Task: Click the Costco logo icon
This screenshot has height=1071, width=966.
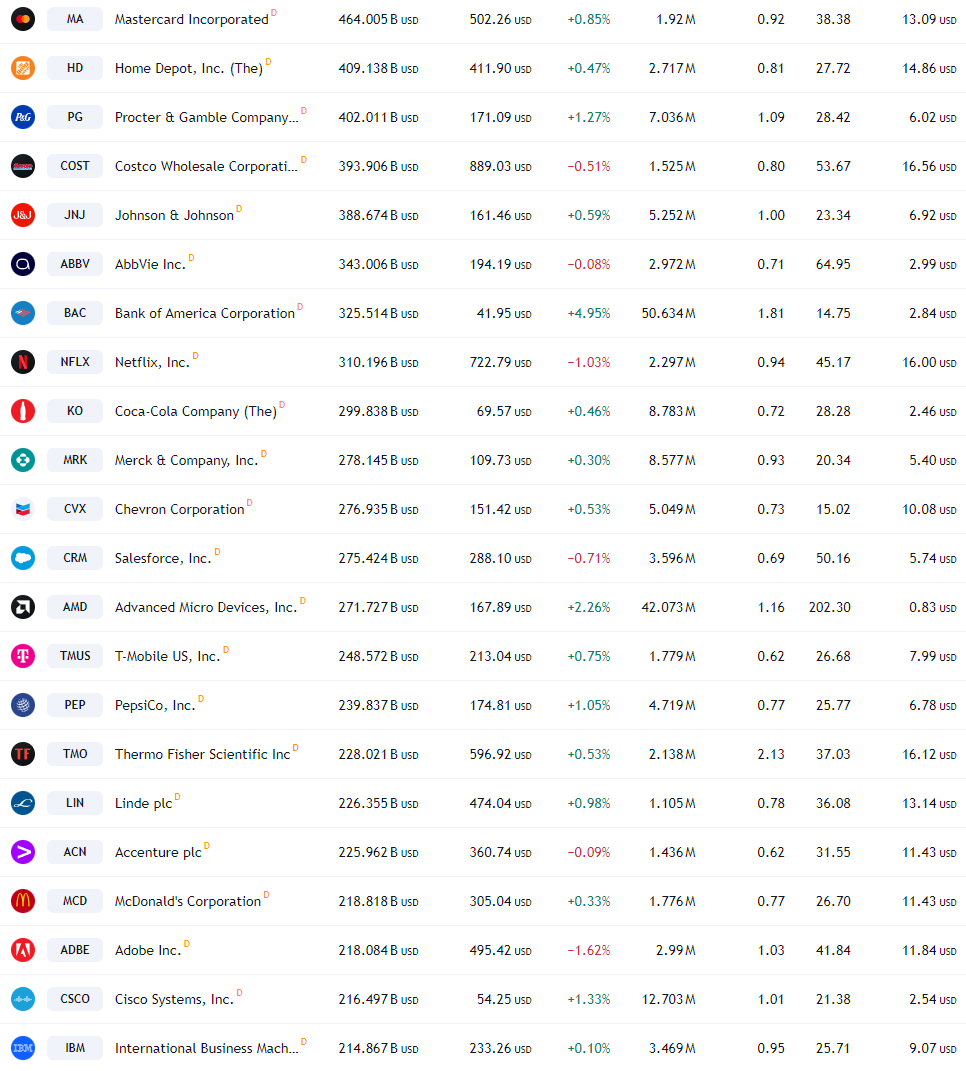Action: click(x=23, y=166)
